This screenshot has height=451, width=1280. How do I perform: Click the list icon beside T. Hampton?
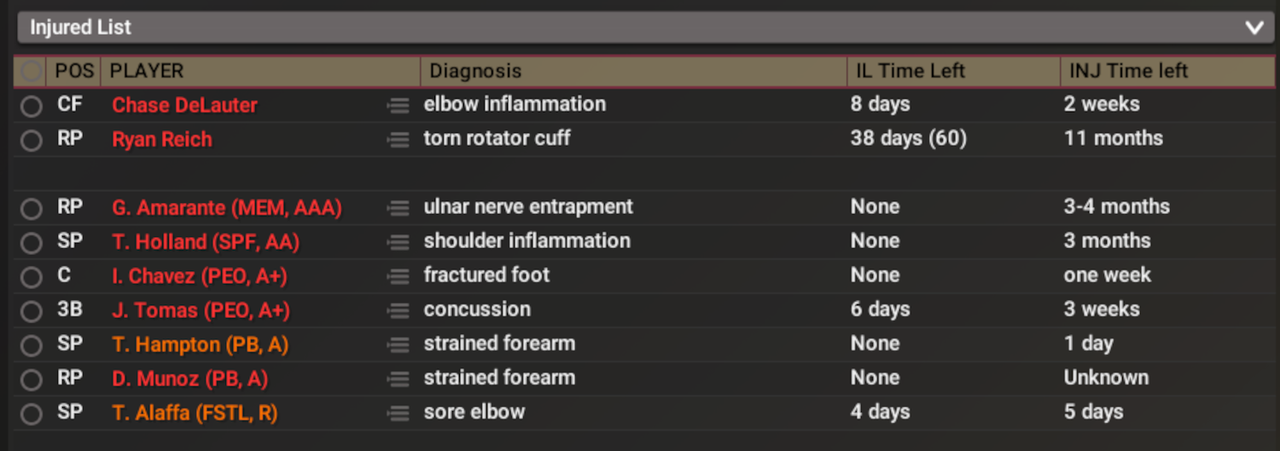click(x=398, y=345)
